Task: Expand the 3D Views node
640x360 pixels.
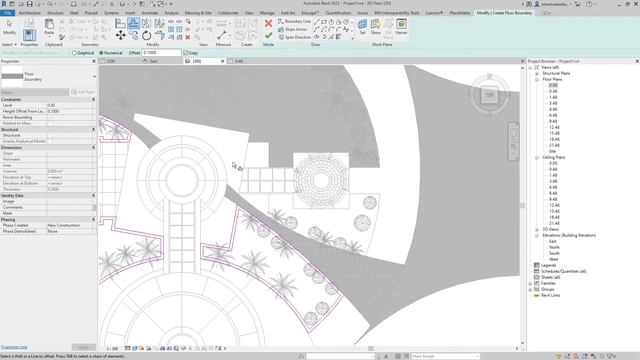Action: coord(537,229)
